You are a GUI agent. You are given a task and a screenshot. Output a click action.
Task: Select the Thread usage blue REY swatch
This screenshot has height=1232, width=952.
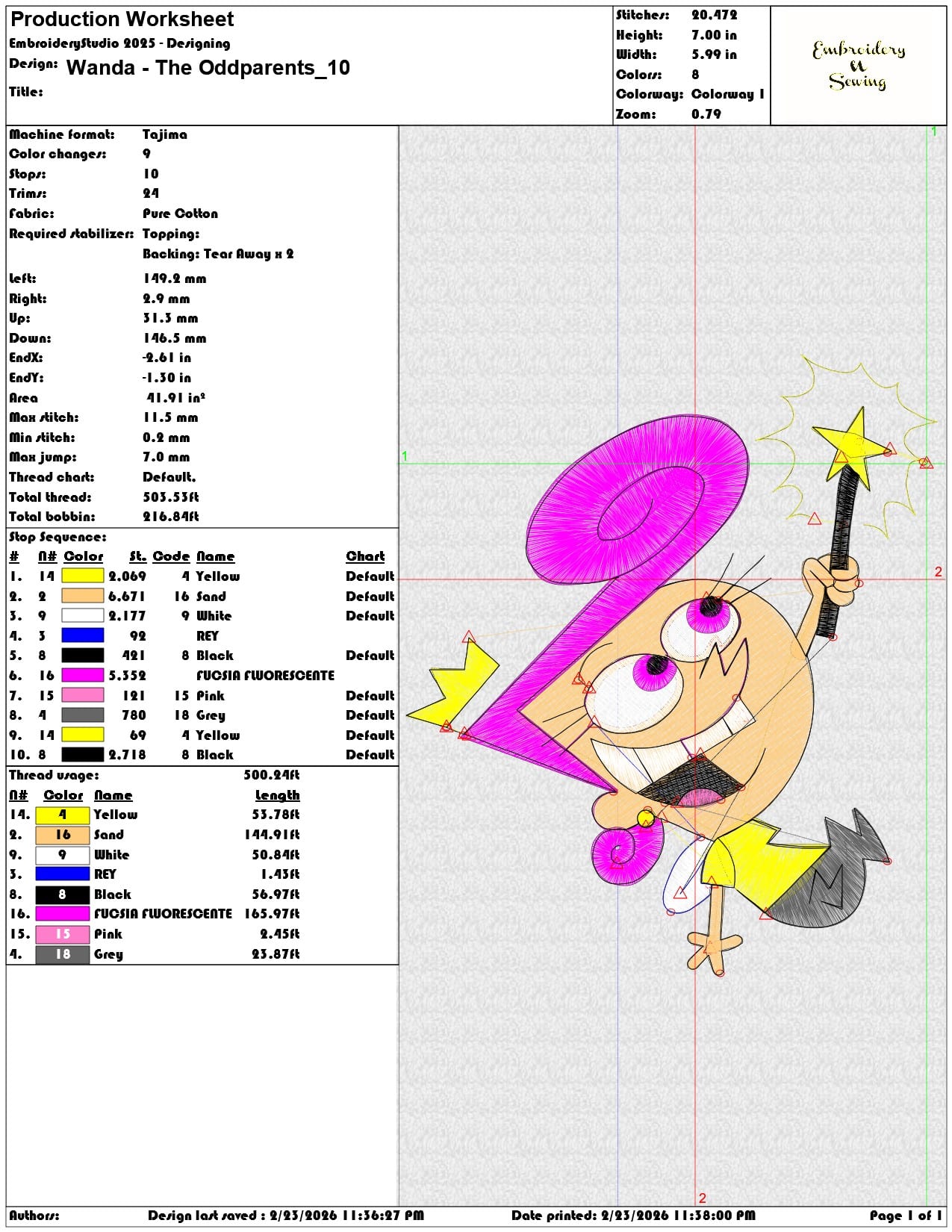(63, 874)
